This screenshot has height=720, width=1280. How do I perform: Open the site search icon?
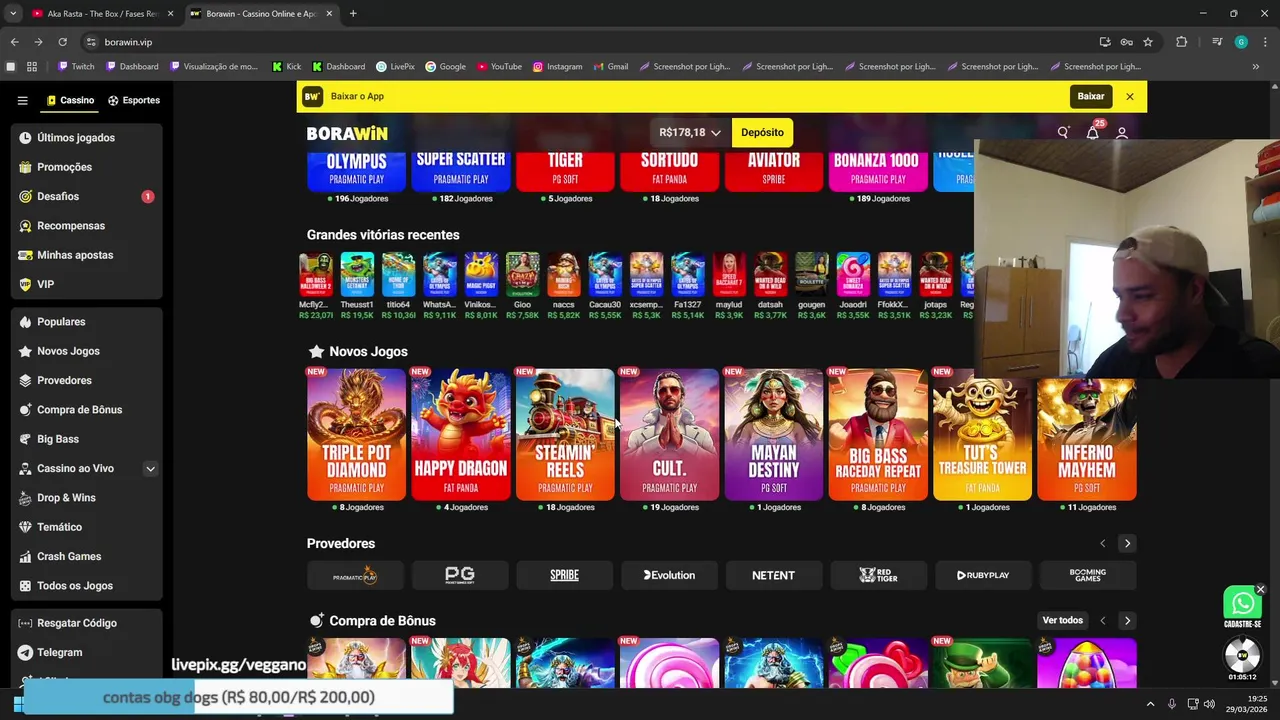1063,132
